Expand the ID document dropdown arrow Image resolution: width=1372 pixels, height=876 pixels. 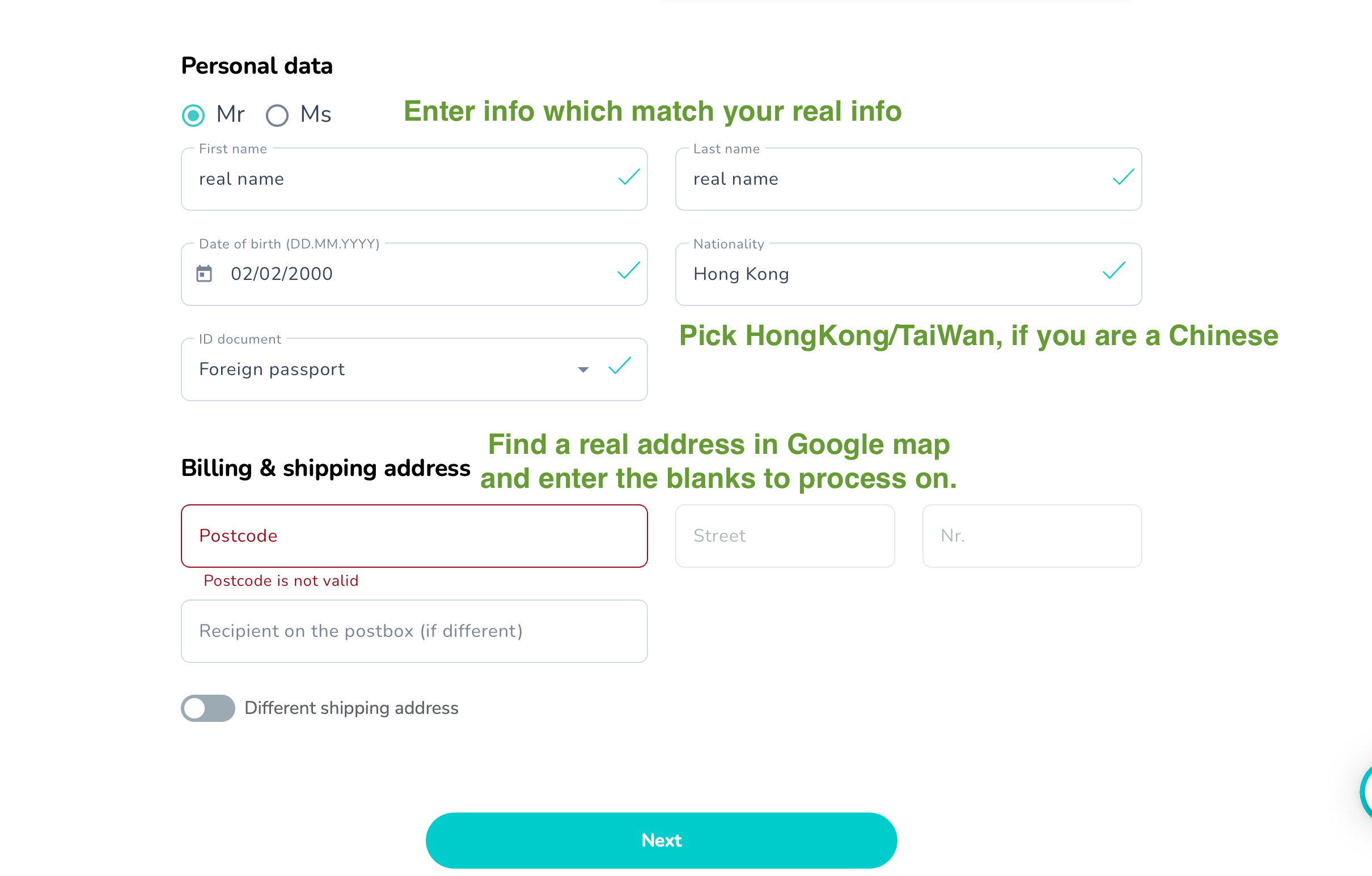[583, 370]
